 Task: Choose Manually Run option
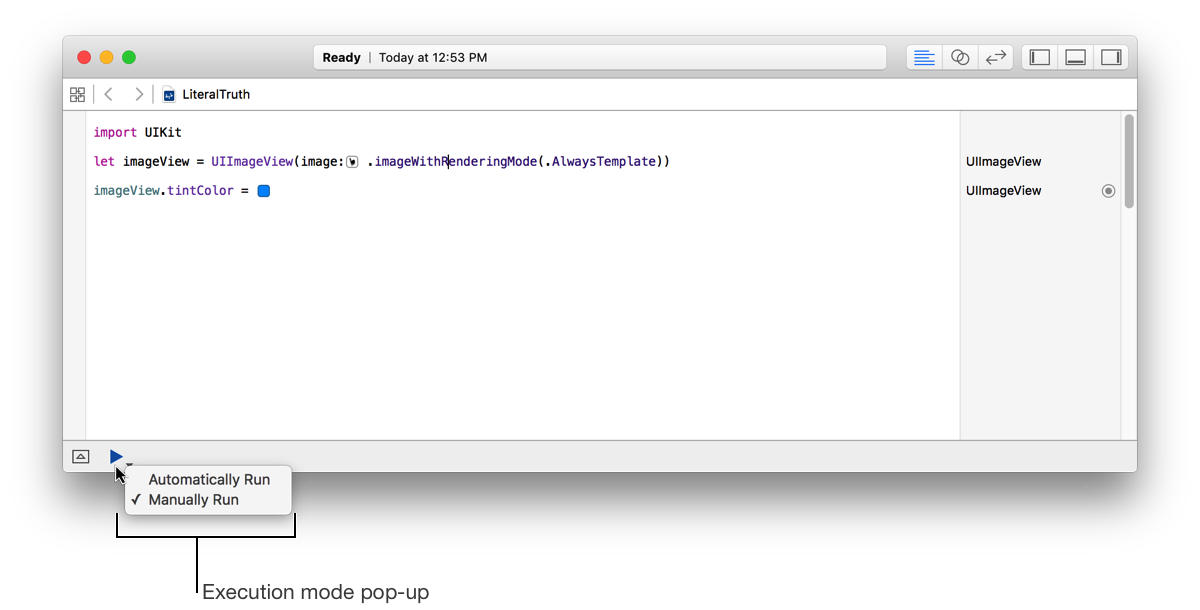coord(194,500)
